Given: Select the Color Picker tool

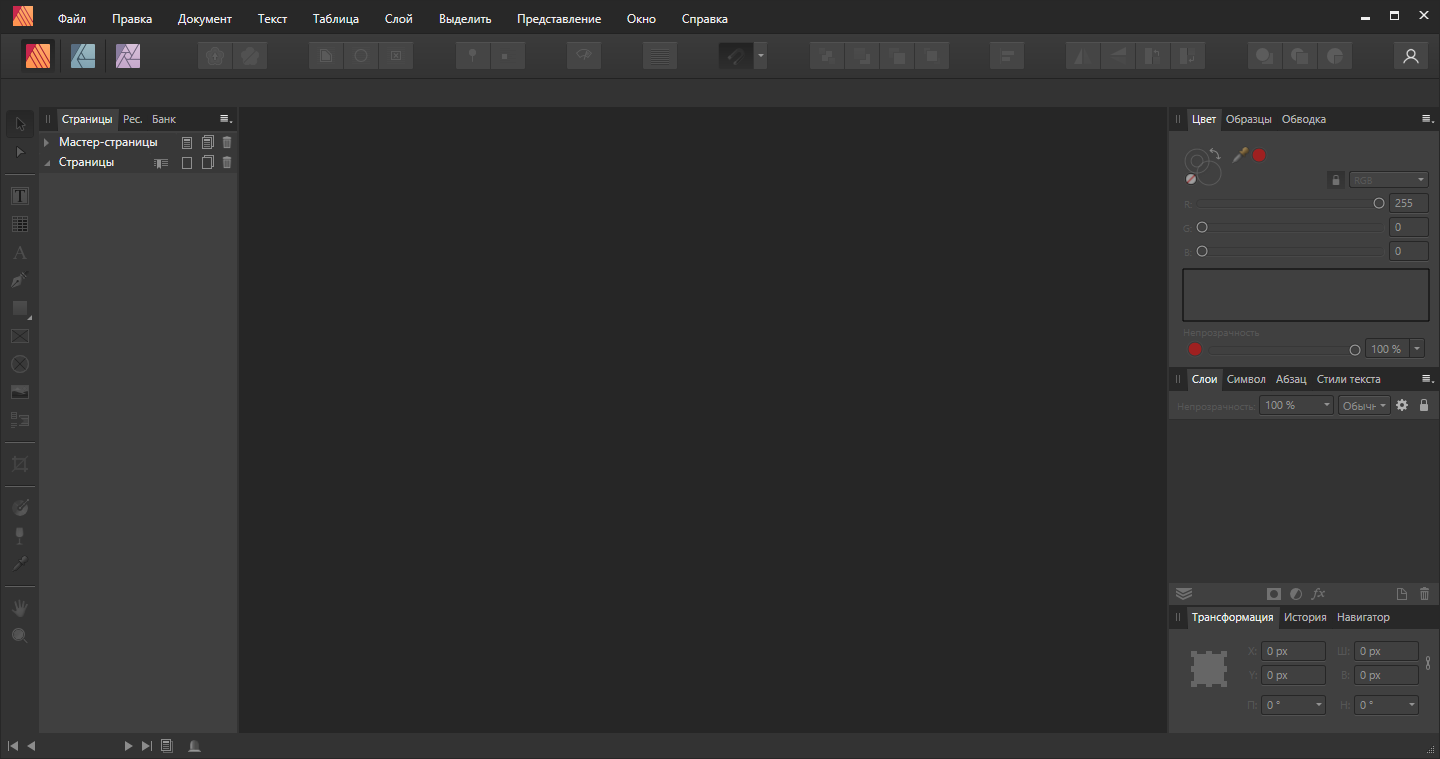Looking at the screenshot, I should [x=20, y=564].
